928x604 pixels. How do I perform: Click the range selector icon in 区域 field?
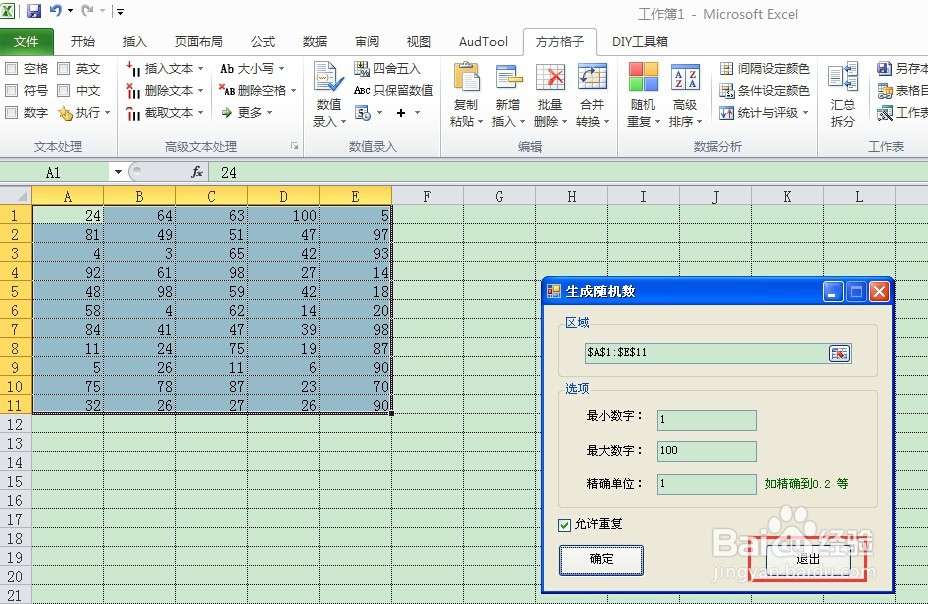[x=839, y=353]
